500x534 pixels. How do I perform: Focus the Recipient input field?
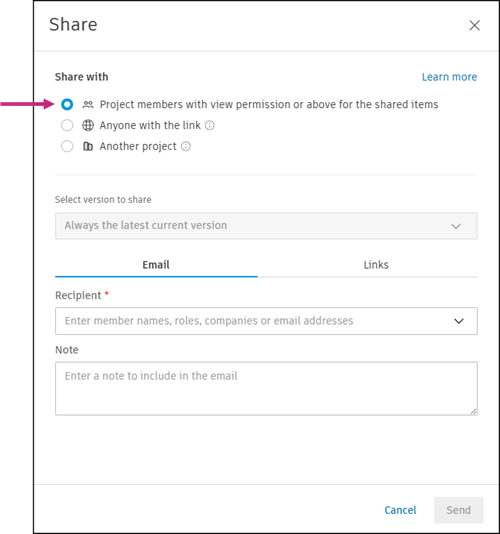266,321
